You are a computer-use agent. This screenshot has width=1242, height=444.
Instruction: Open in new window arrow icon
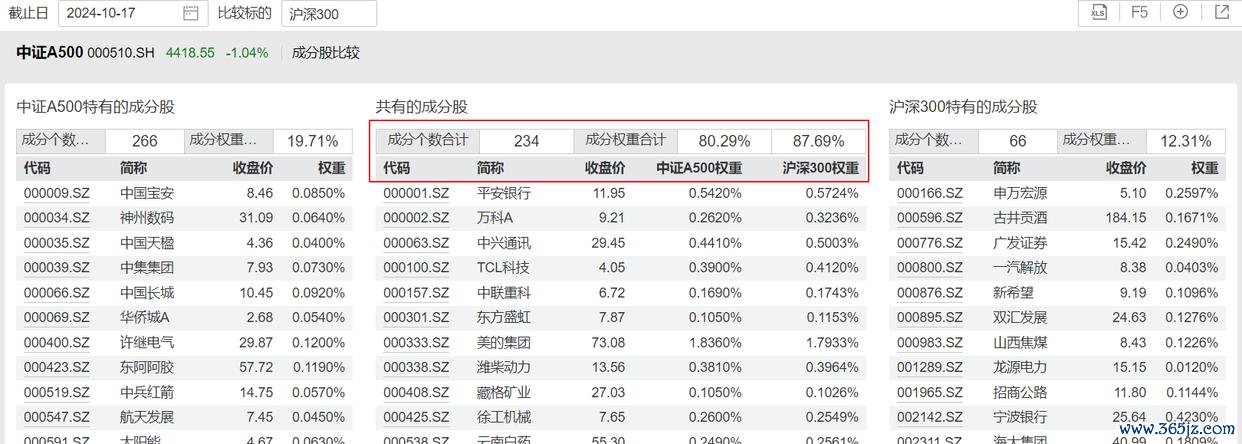click(1221, 12)
